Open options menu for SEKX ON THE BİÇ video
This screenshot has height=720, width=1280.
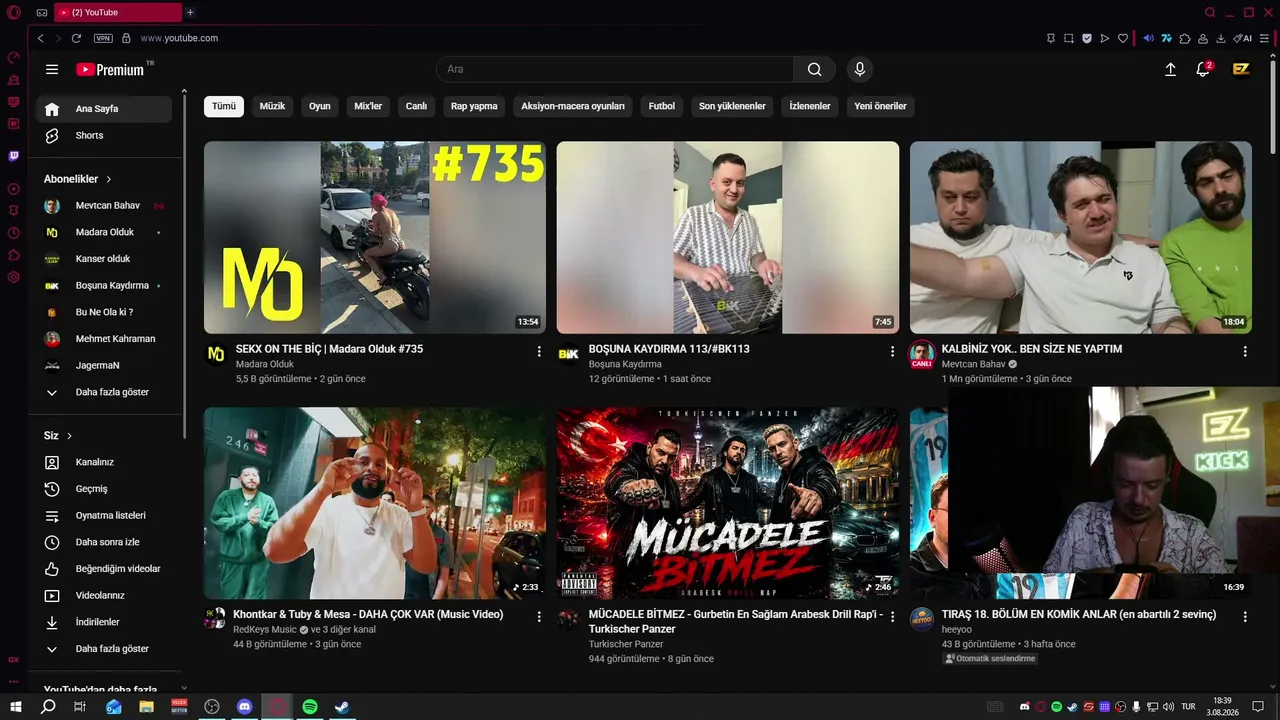pyautogui.click(x=539, y=351)
